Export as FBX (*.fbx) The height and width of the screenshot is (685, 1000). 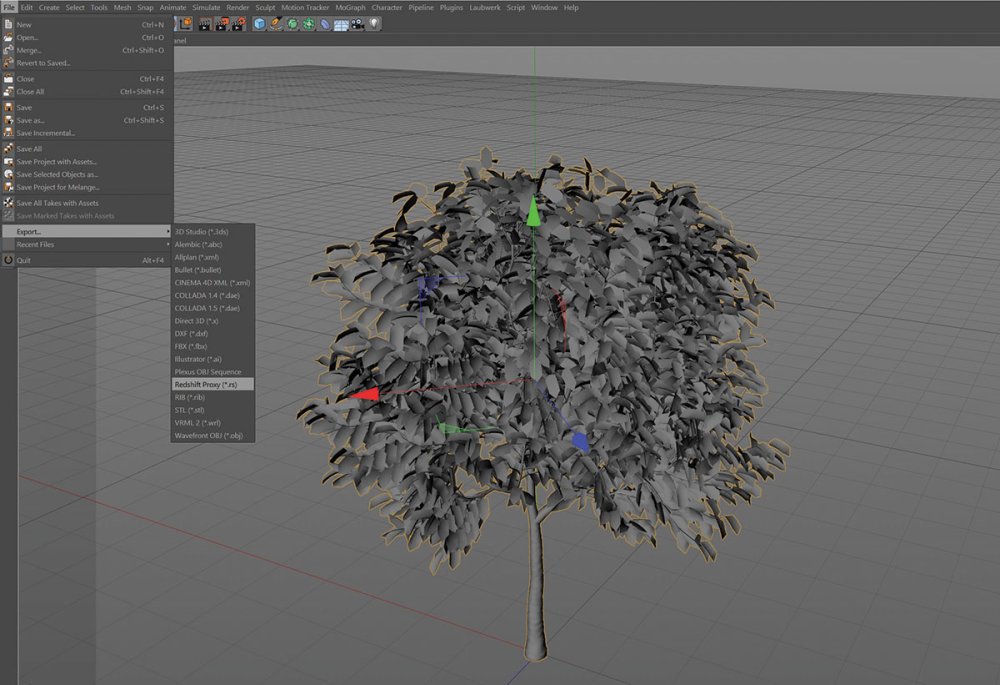pos(213,347)
